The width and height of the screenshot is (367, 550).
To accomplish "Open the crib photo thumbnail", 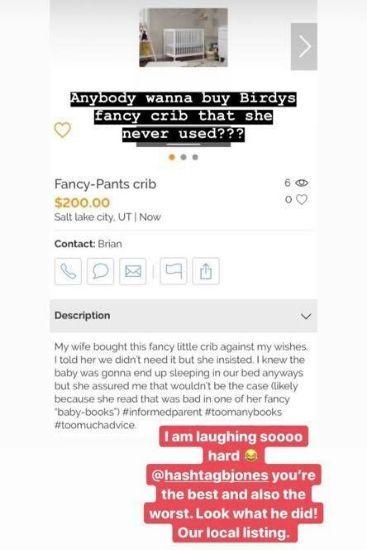I will [184, 38].
